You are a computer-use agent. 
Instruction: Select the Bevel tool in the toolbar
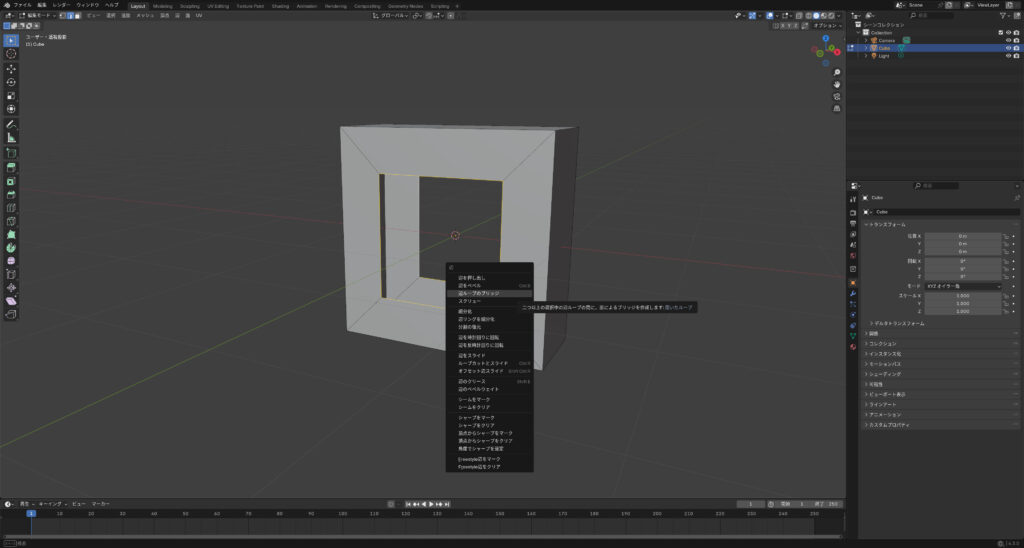11,195
